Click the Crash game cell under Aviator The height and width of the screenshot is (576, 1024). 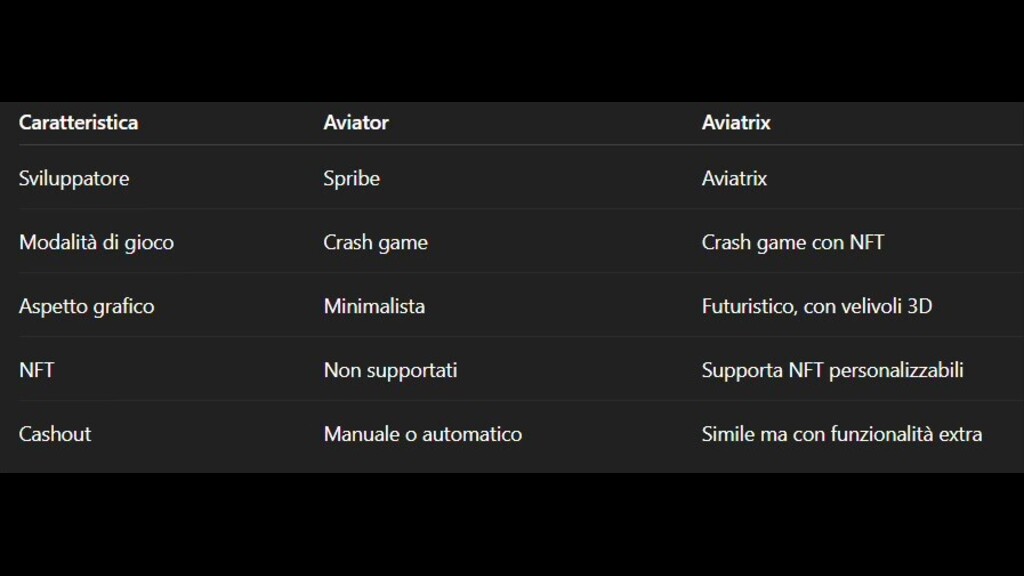(x=375, y=243)
